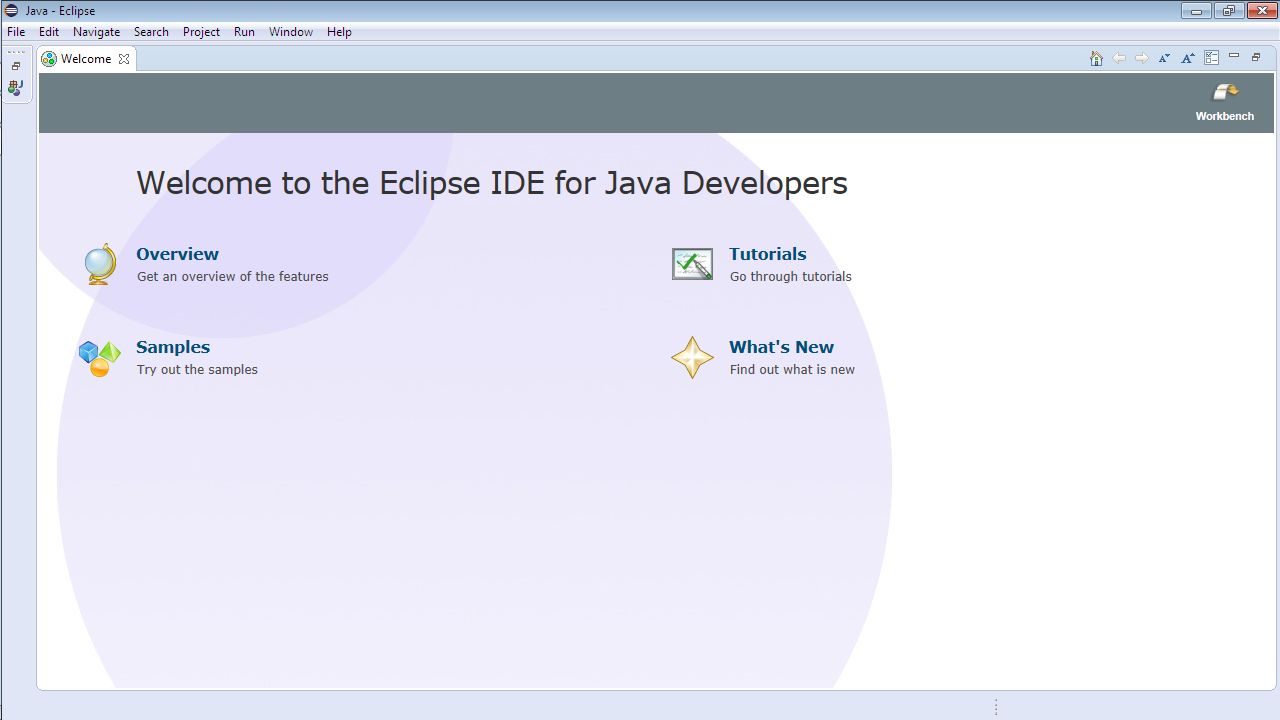
Task: Click the dotted handle in bottom status bar
Action: tap(996, 707)
